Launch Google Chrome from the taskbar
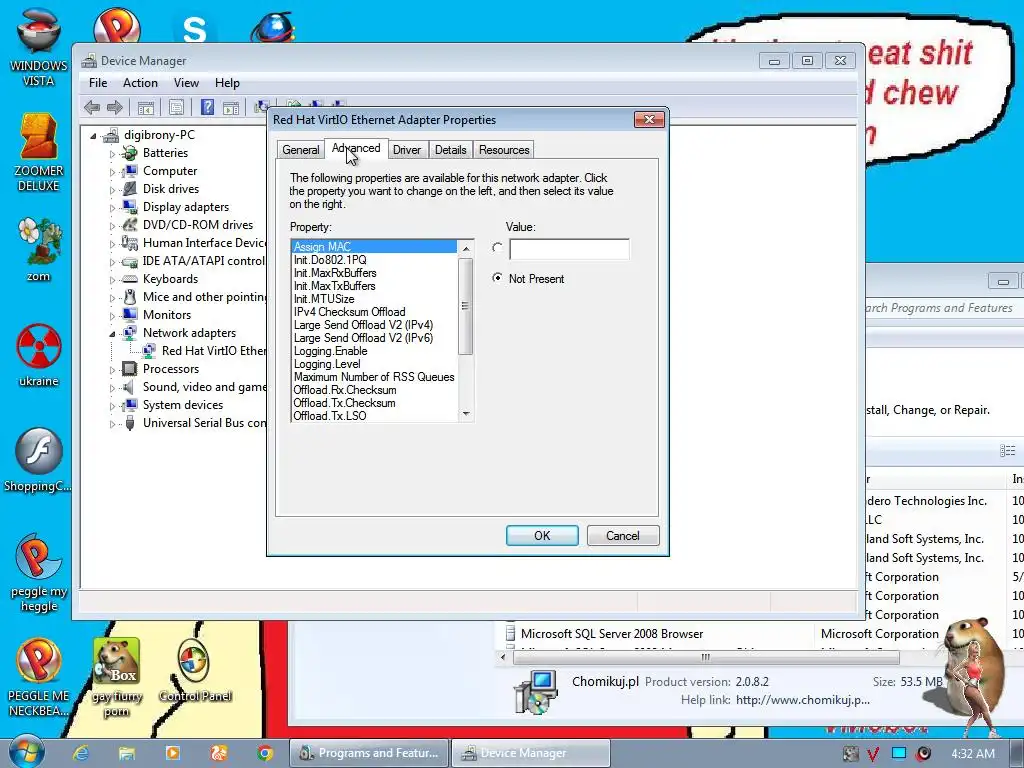 (x=264, y=753)
